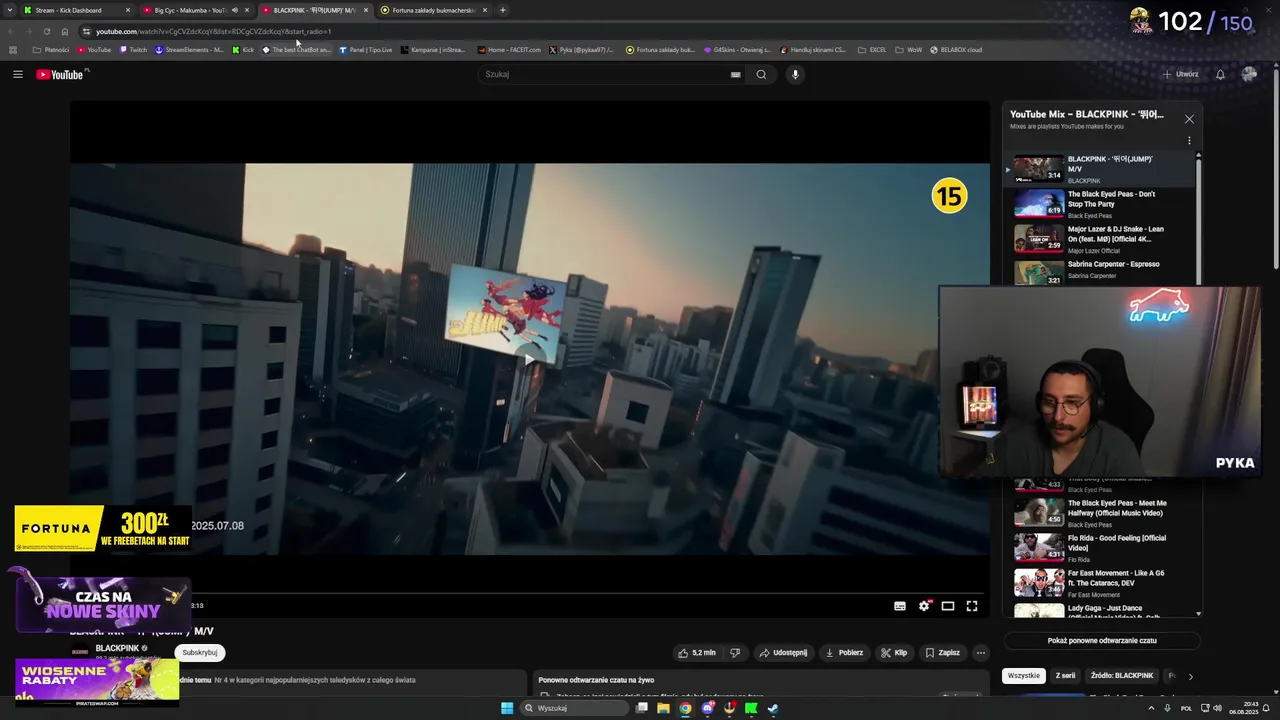This screenshot has height=720, width=1280.
Task: Play Flo Rida Good Feeling from playlist
Action: point(1100,547)
